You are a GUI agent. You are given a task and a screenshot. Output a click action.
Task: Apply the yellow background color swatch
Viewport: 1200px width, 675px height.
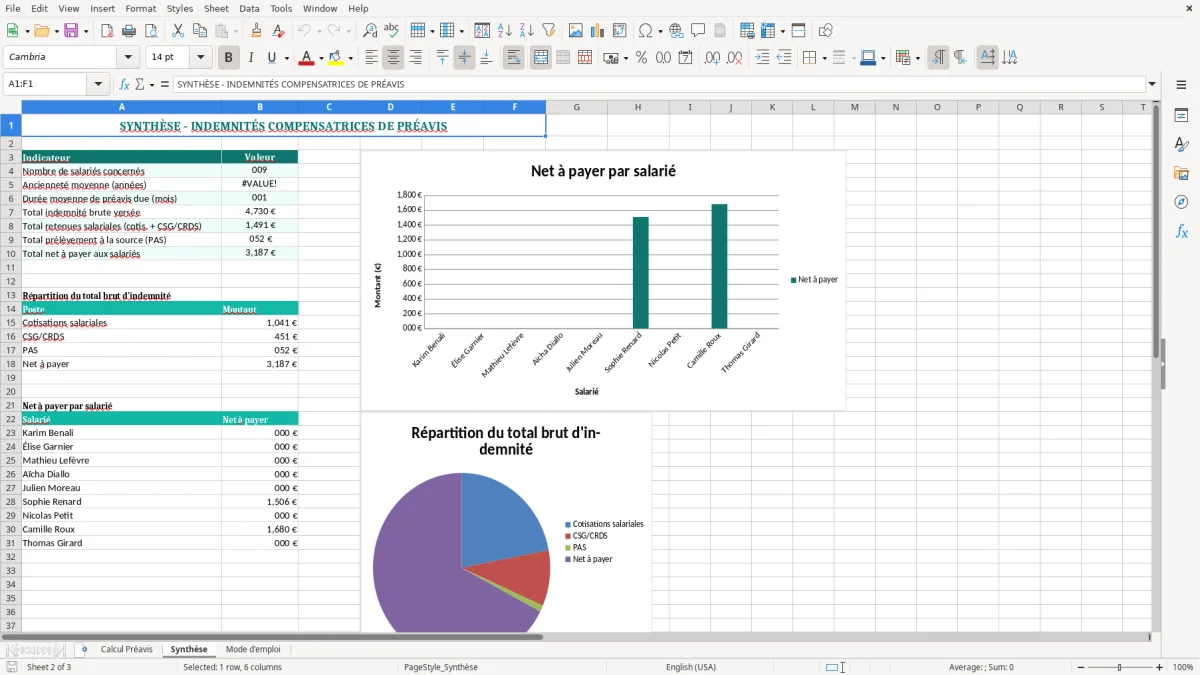click(x=336, y=58)
